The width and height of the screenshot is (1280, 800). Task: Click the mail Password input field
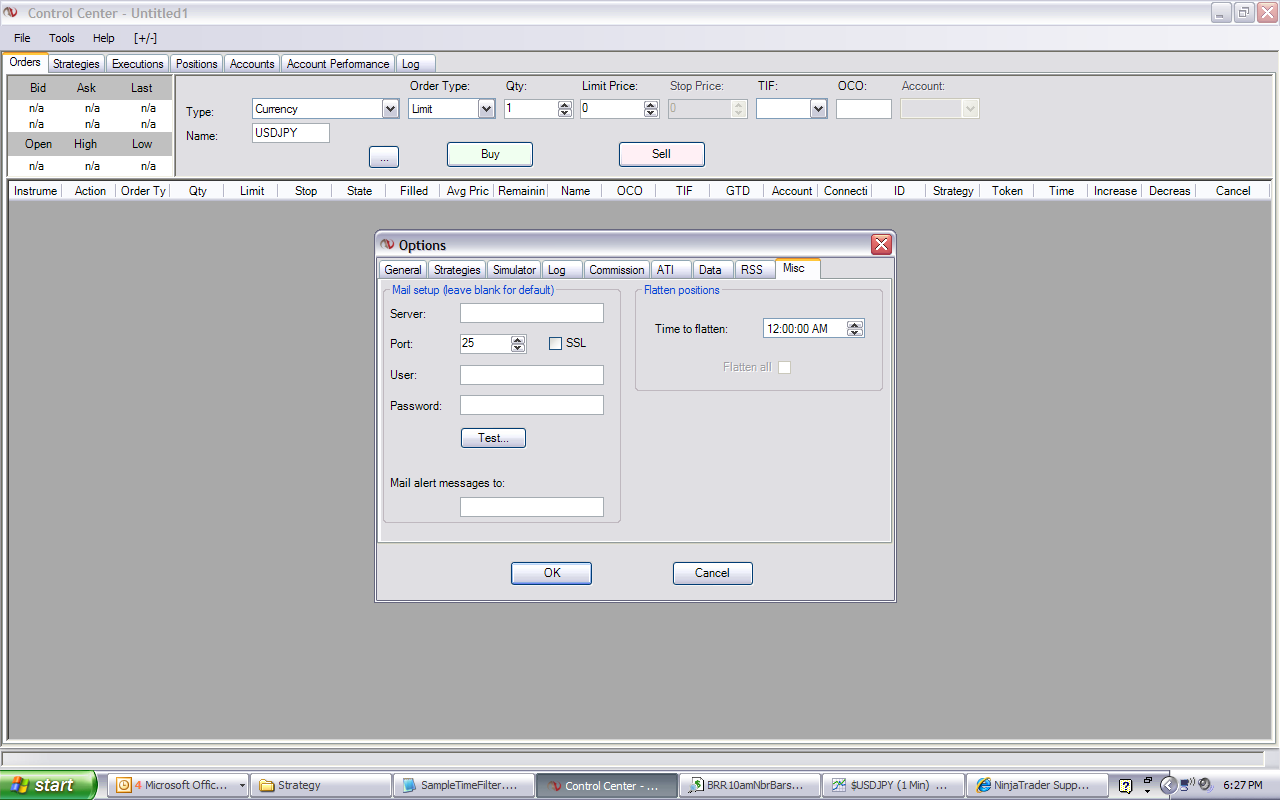pyautogui.click(x=532, y=405)
